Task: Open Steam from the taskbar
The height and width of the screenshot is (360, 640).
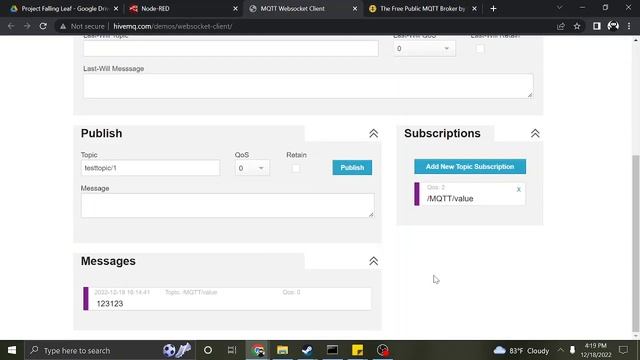Action: pos(307,350)
